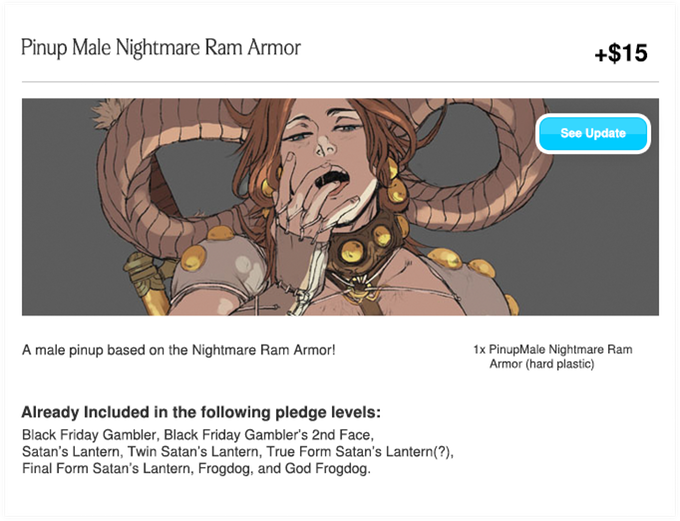This screenshot has width=680, height=521.
Task: Select the Pinup Male Nightmare Ram Armor title
Action: tap(161, 48)
